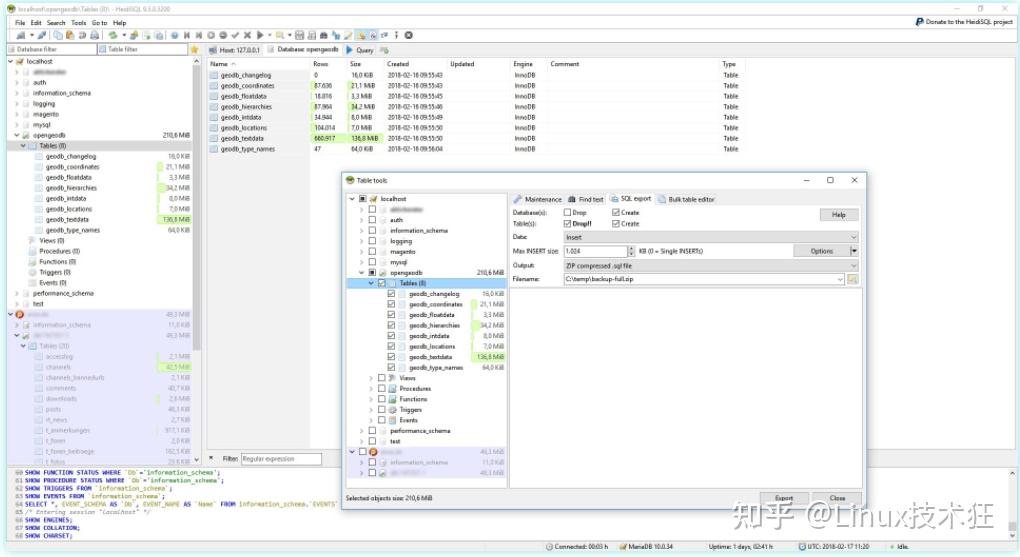The image size is (1020, 557).
Task: Check Views checkbox in Table tools tree
Action: 382,378
